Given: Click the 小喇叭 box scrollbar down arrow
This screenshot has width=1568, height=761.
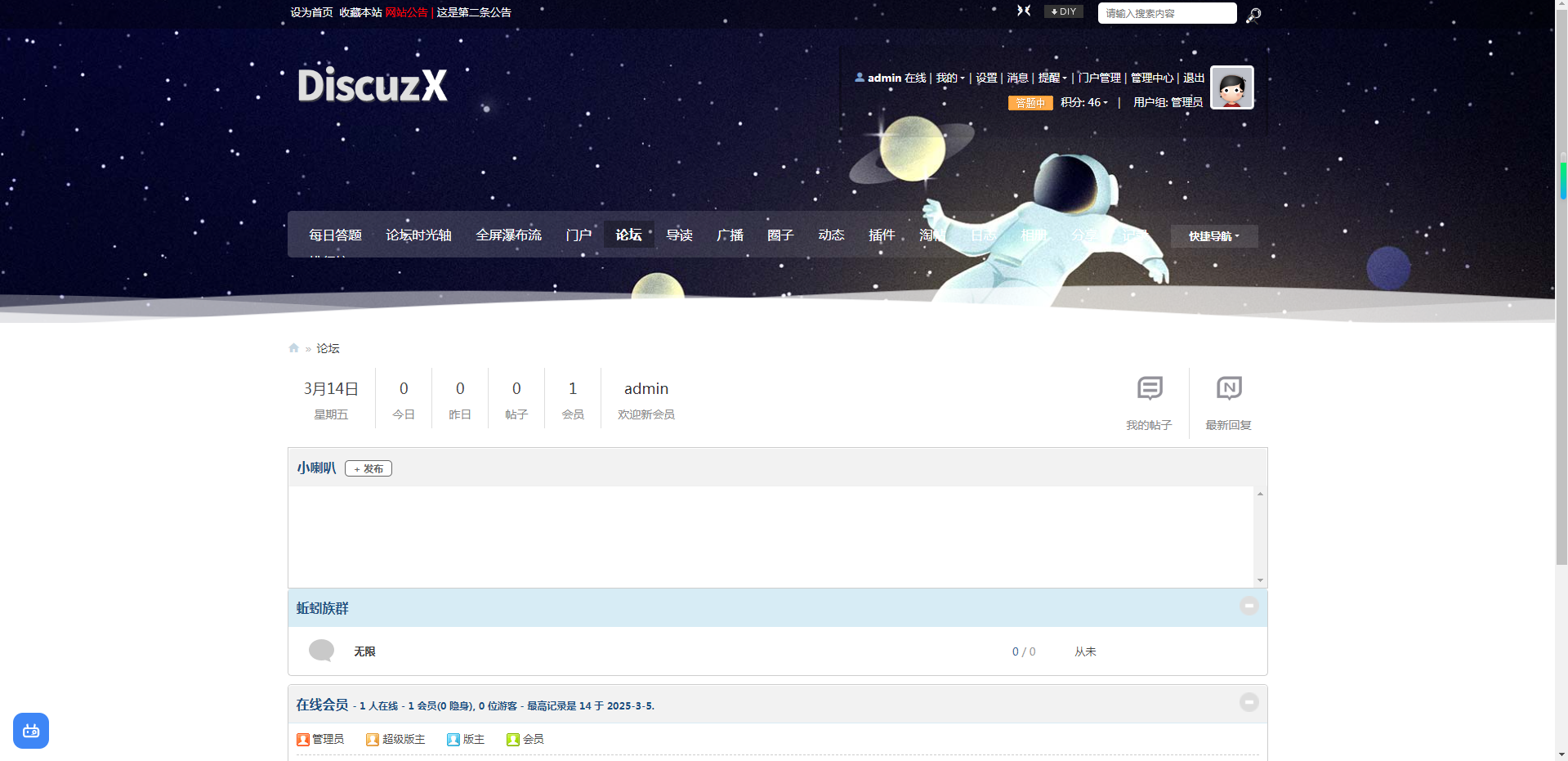Looking at the screenshot, I should pos(1260,580).
